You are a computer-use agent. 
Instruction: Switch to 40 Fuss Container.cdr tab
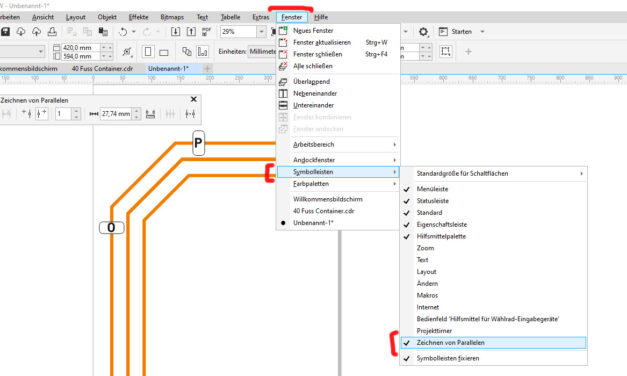click(102, 69)
